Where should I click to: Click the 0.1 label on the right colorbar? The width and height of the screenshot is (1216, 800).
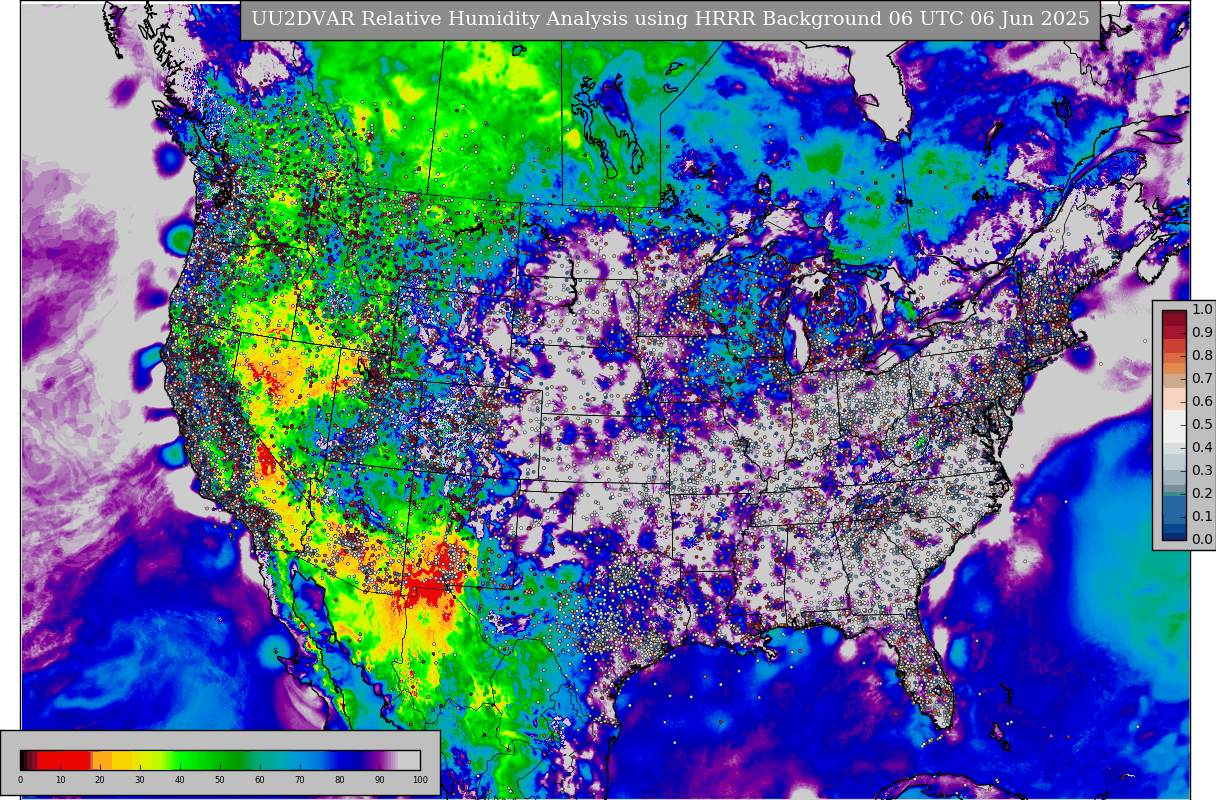pyautogui.click(x=1202, y=517)
